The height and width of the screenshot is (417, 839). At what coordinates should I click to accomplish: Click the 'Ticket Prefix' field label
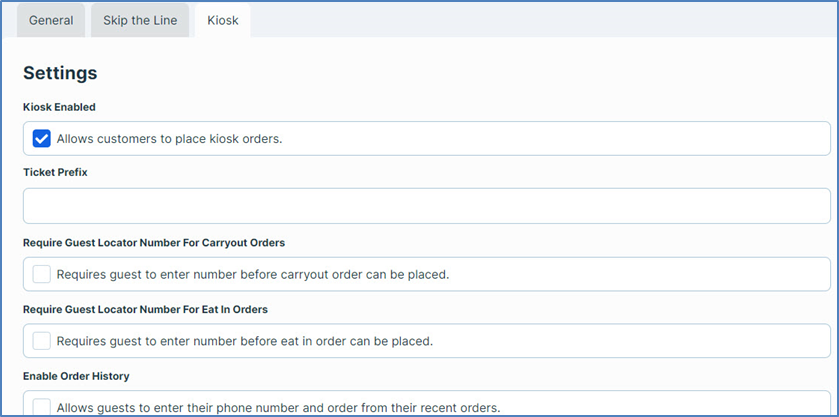point(55,172)
